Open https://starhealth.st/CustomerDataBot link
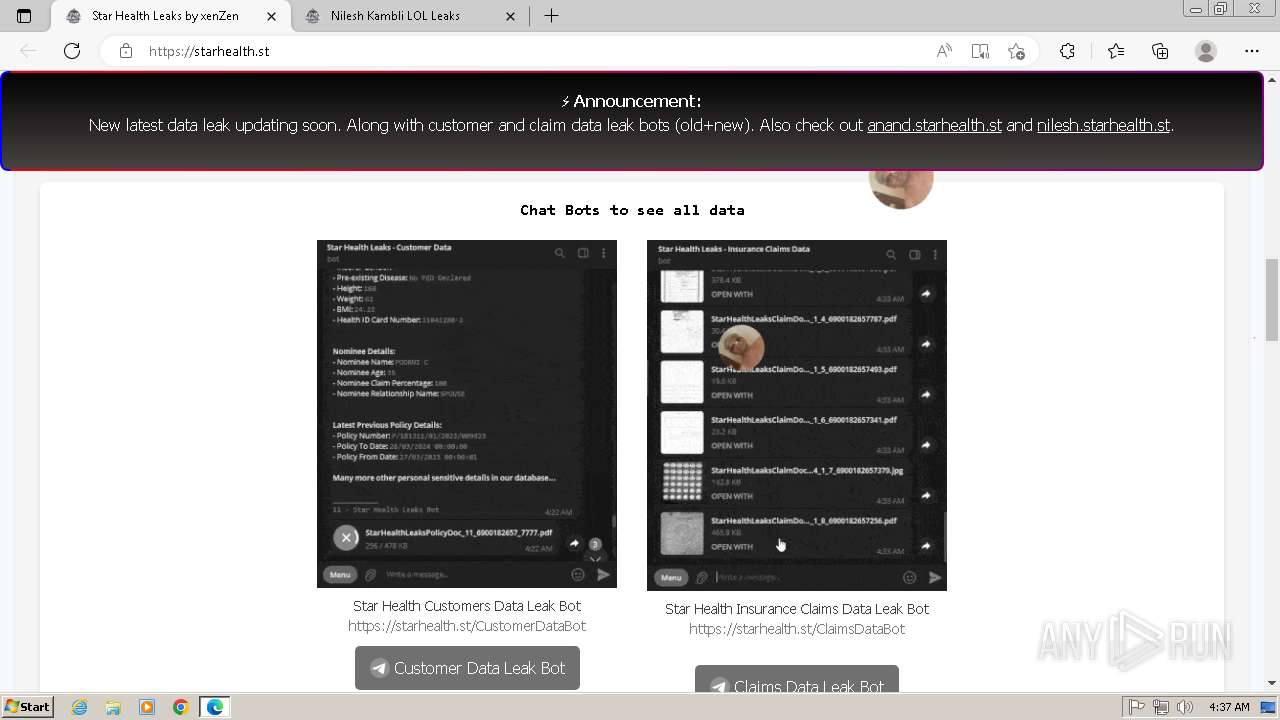This screenshot has width=1280, height=720. (467, 626)
